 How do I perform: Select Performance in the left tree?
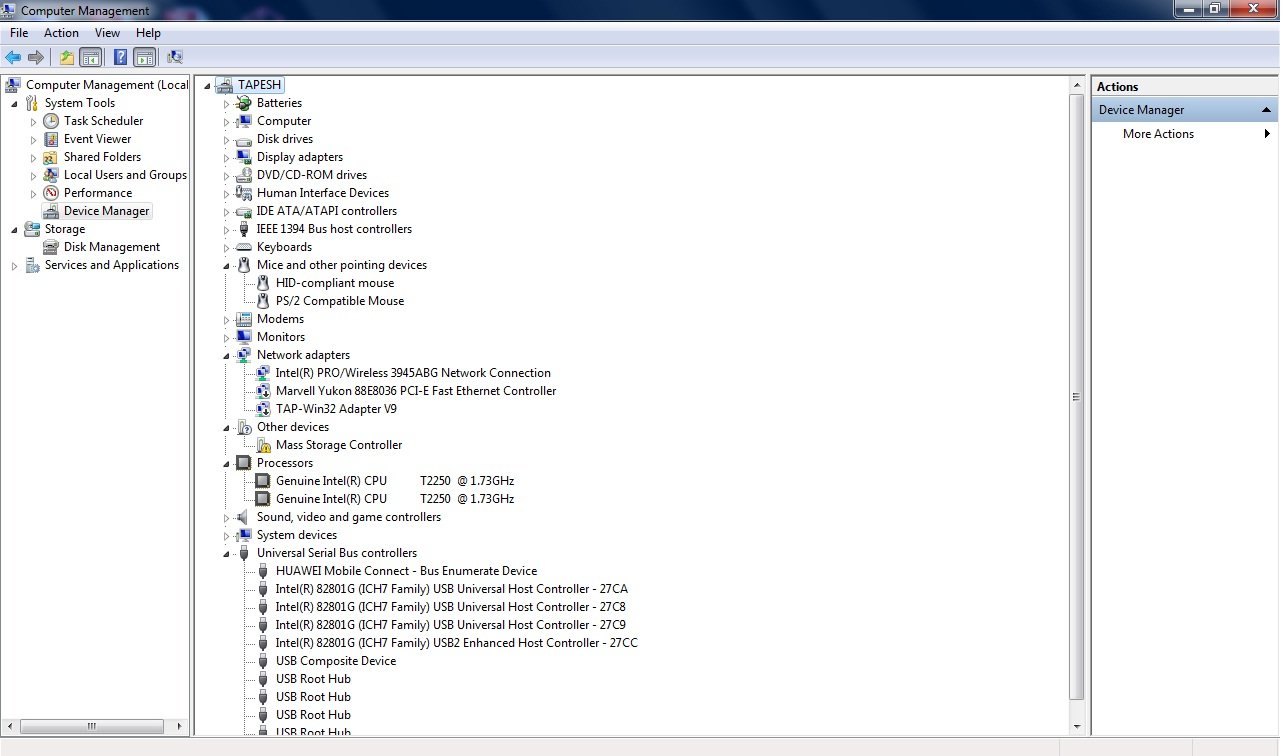[x=98, y=193]
